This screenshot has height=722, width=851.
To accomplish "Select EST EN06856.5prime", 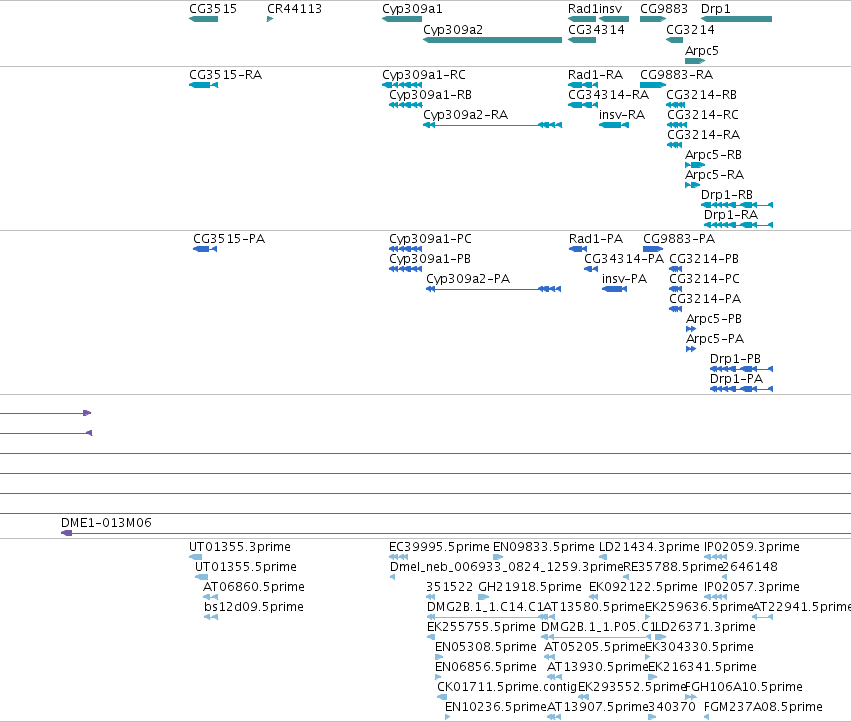I will click(x=486, y=667).
